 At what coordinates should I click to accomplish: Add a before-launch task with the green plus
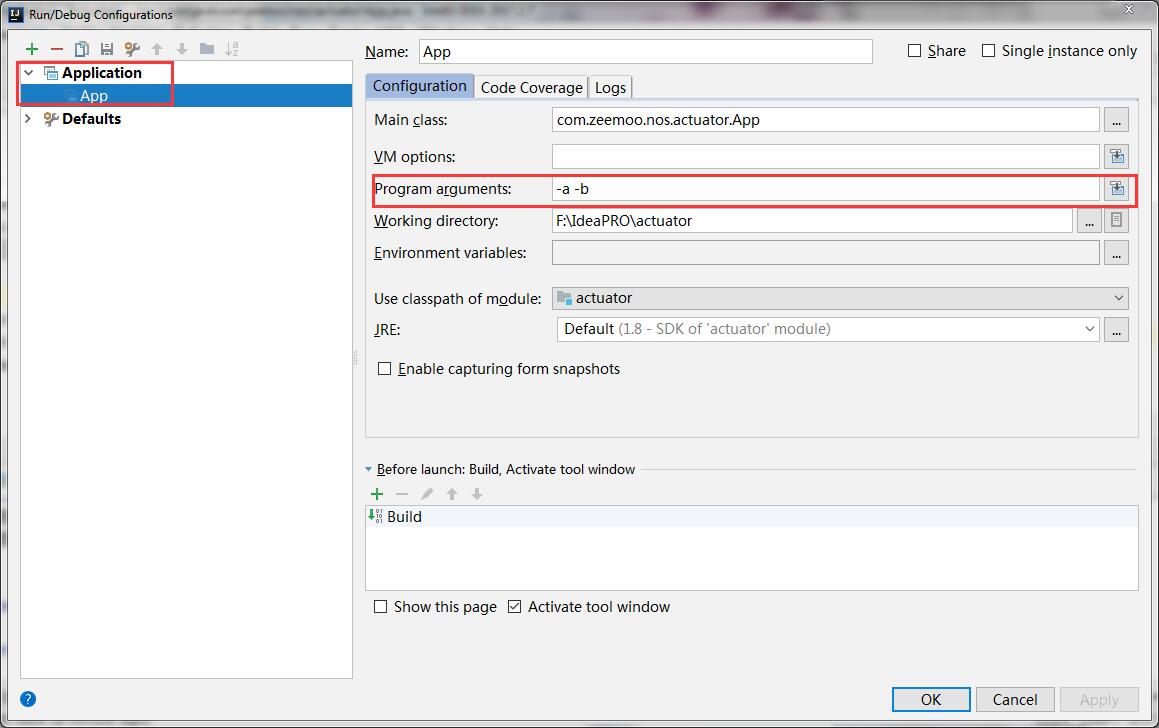[x=377, y=494]
